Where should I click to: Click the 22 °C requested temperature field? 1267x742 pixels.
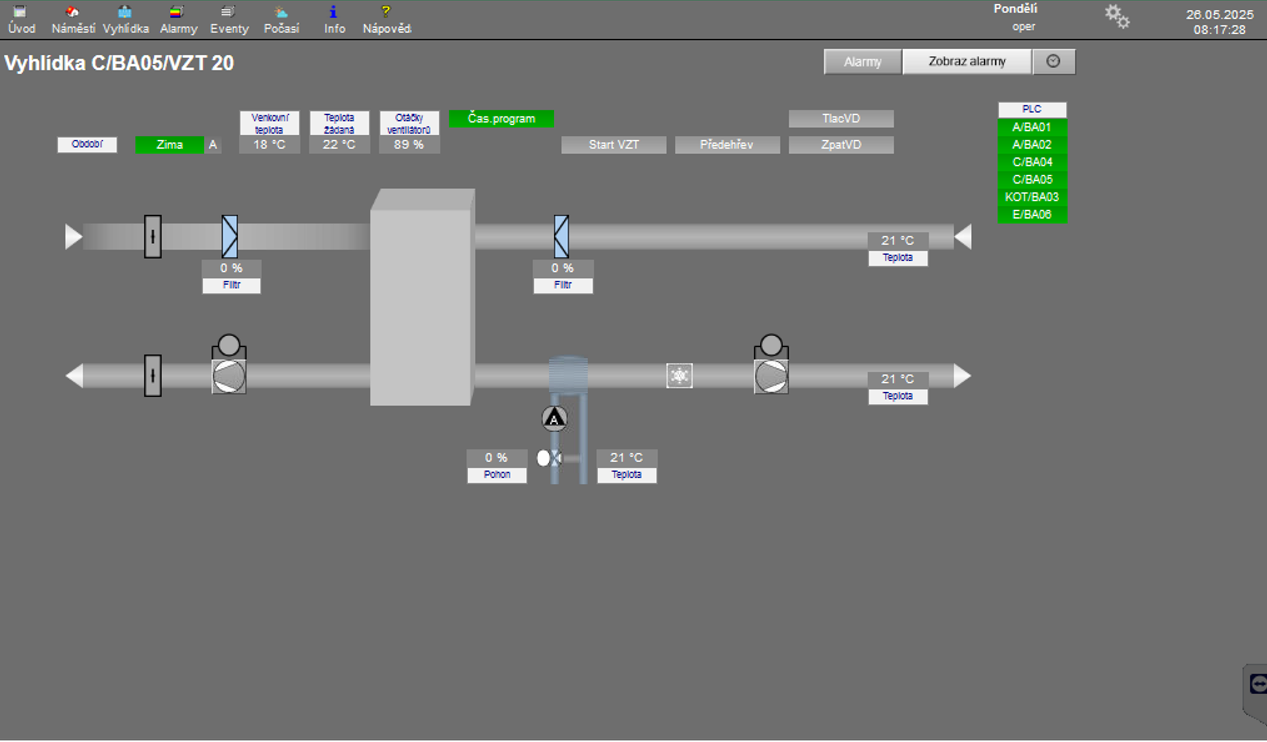(x=339, y=145)
